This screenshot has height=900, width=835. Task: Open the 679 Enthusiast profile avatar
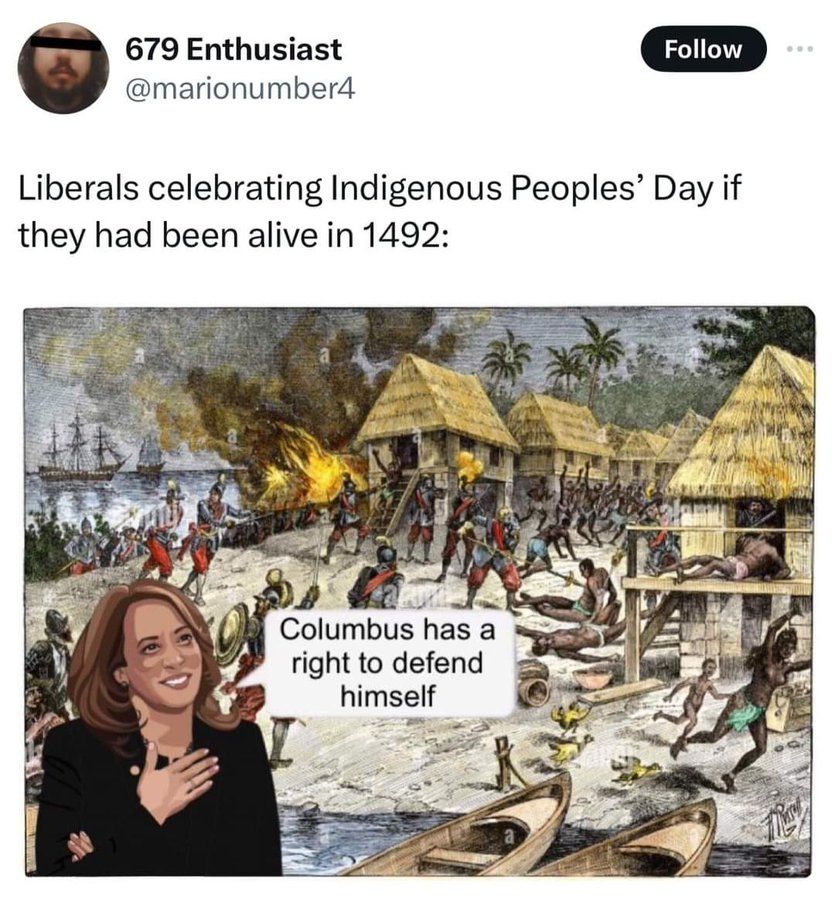pyautogui.click(x=63, y=68)
